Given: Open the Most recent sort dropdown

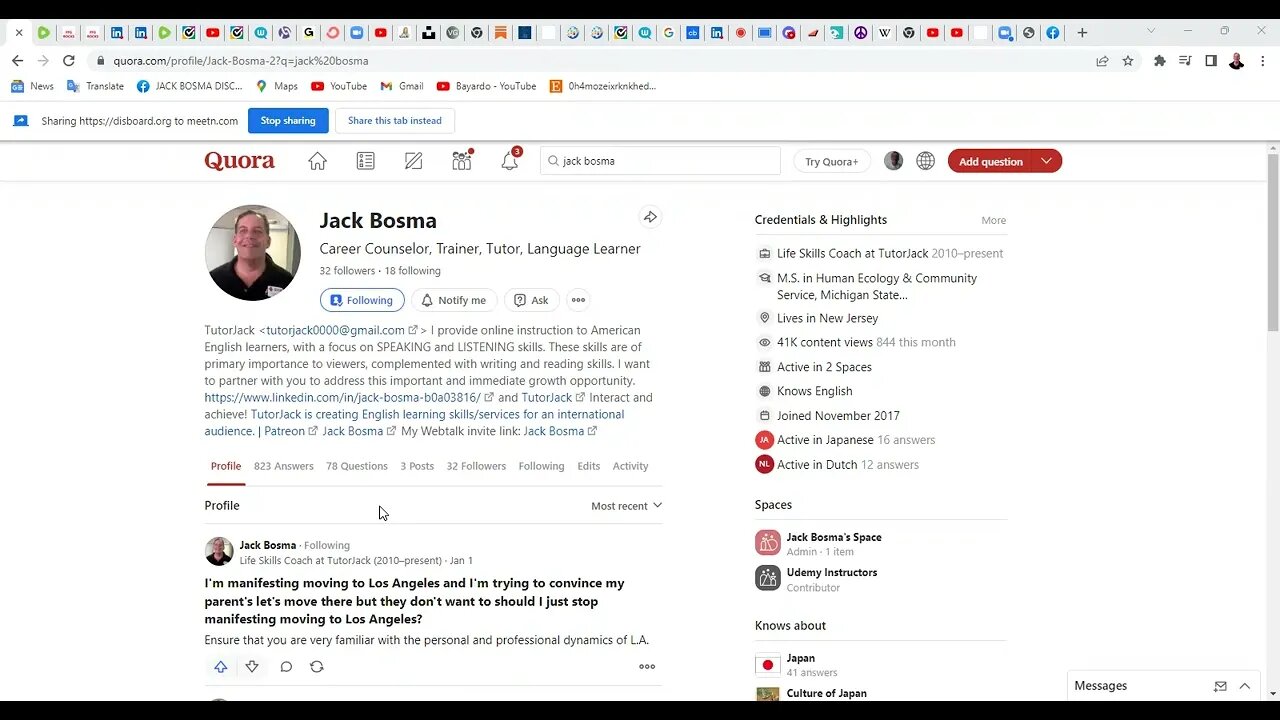Looking at the screenshot, I should (x=626, y=506).
